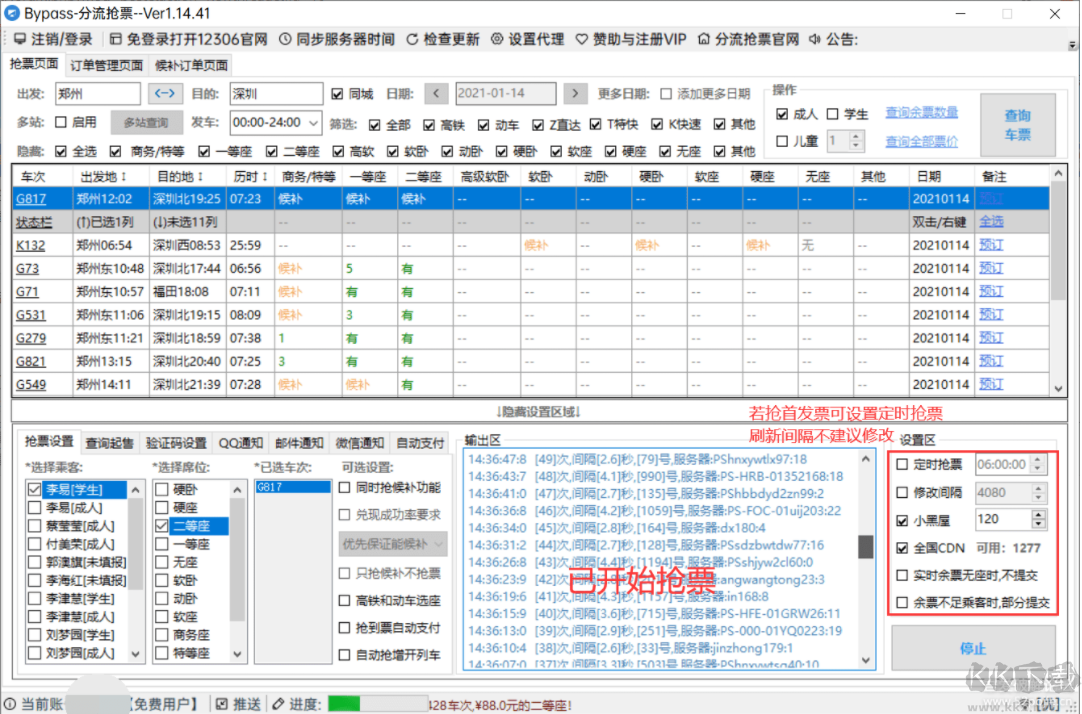The height and width of the screenshot is (714, 1082).
Task: Click the 查询车票 button
Action: pos(1017,125)
